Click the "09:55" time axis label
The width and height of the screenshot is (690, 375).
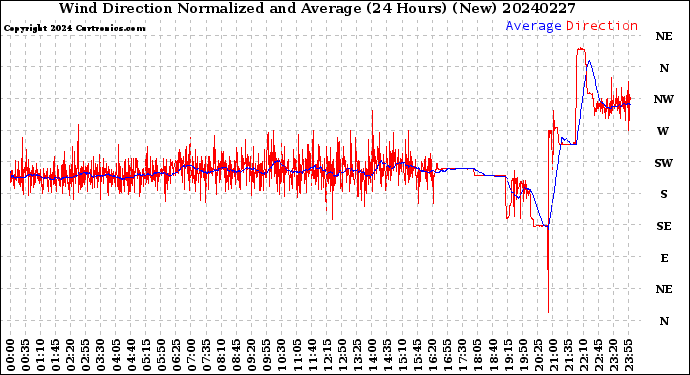pyautogui.click(x=268, y=355)
